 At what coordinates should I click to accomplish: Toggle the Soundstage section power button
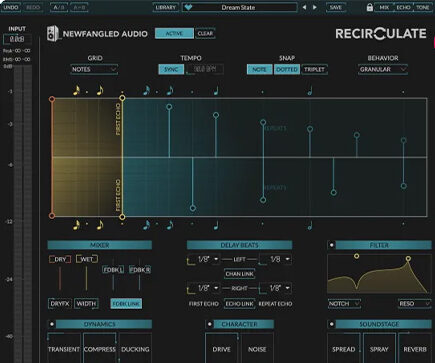tap(332, 324)
